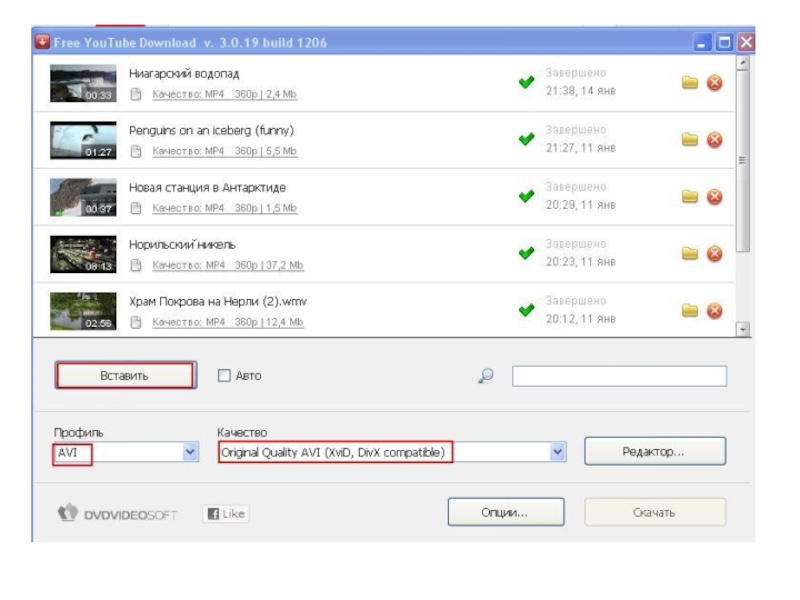Click Penguins on an iceberg thumbnail
Viewport: 800px width, 600px height.
[x=83, y=140]
